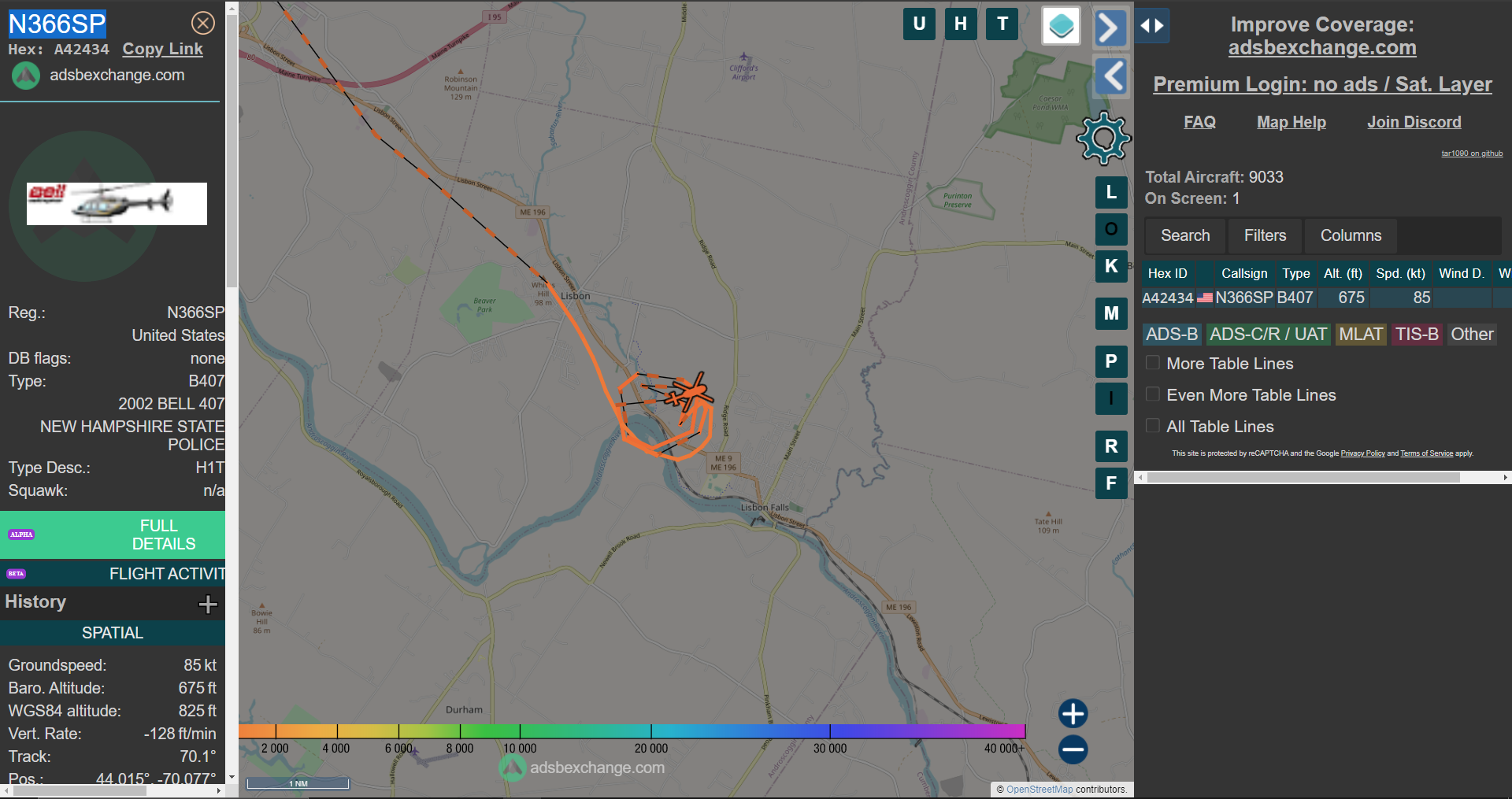Click the OpenStreetMap attribution link
Screen dimensions: 1512x799
pyautogui.click(x=1039, y=790)
